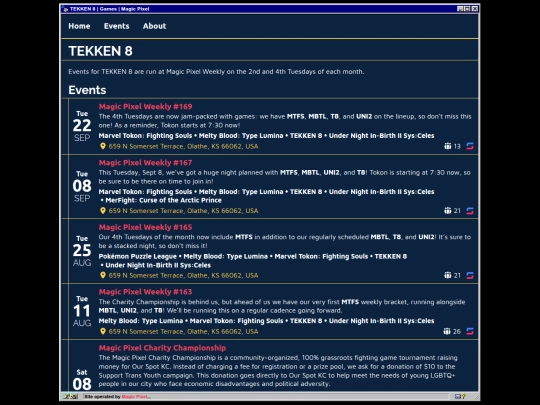This screenshot has width=540, height=405.
Task: Open the address link under Weekly #167
Action: [x=183, y=211]
